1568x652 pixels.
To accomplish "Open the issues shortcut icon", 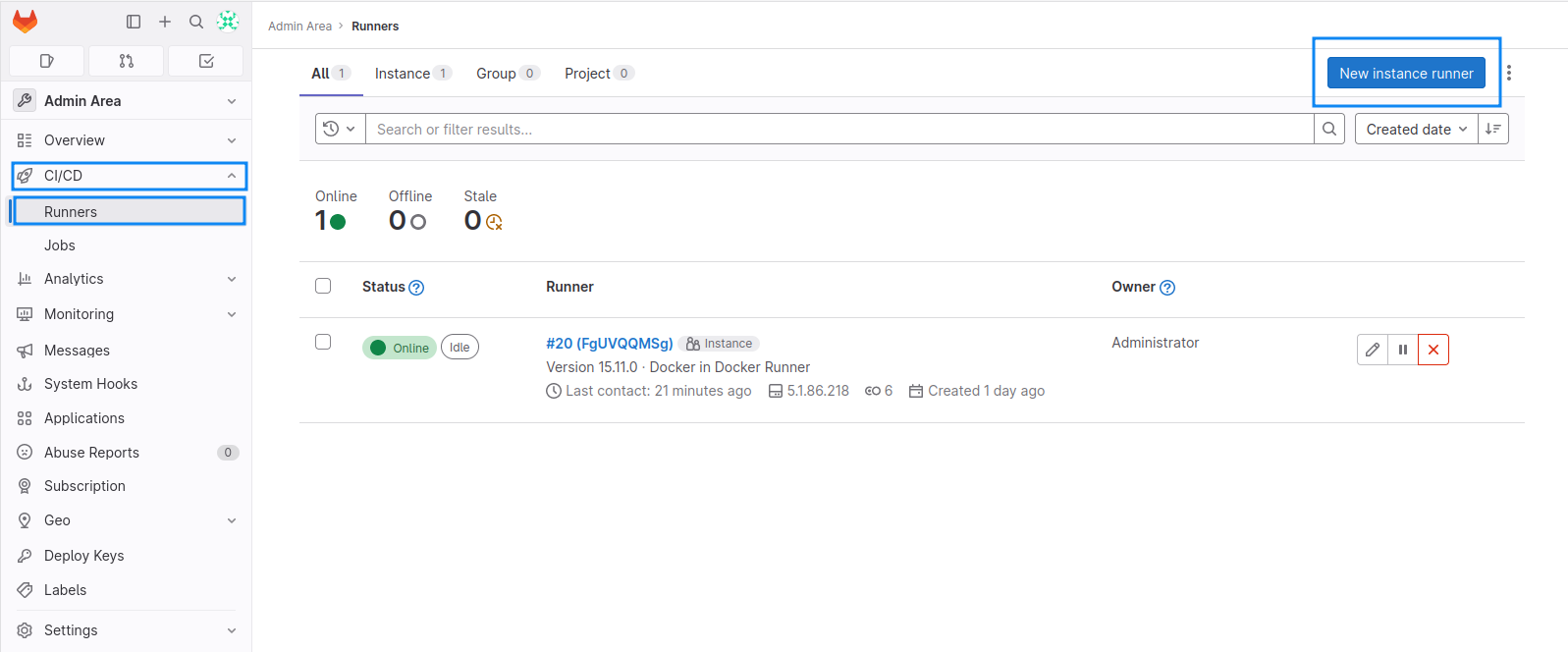I will [x=46, y=61].
